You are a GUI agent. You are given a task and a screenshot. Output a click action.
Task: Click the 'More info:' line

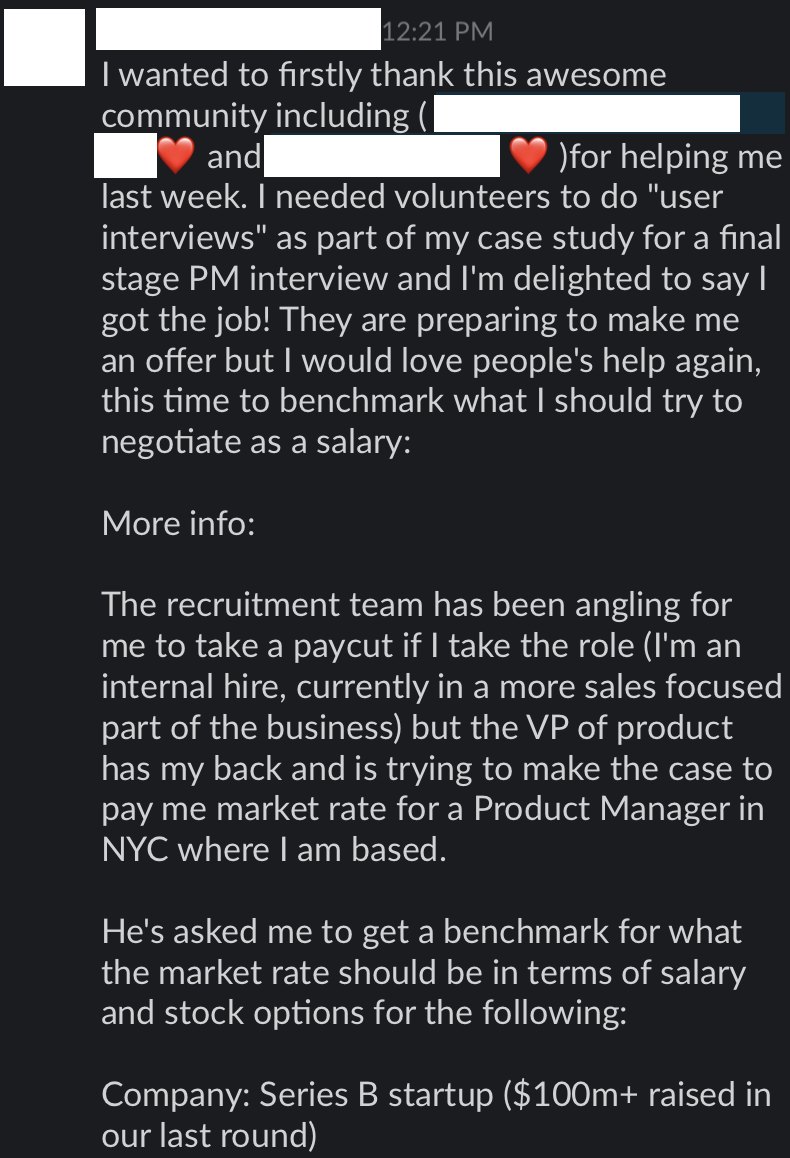click(178, 523)
